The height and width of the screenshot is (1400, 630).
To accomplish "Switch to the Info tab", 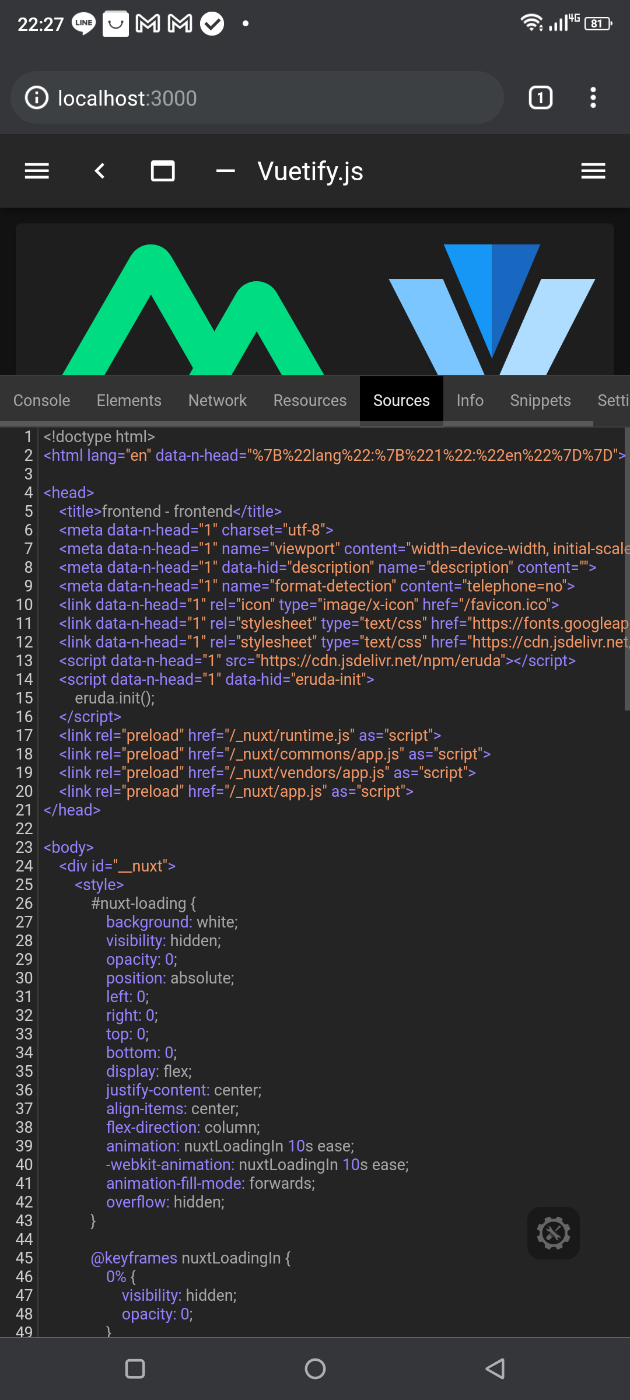I will pyautogui.click(x=470, y=400).
